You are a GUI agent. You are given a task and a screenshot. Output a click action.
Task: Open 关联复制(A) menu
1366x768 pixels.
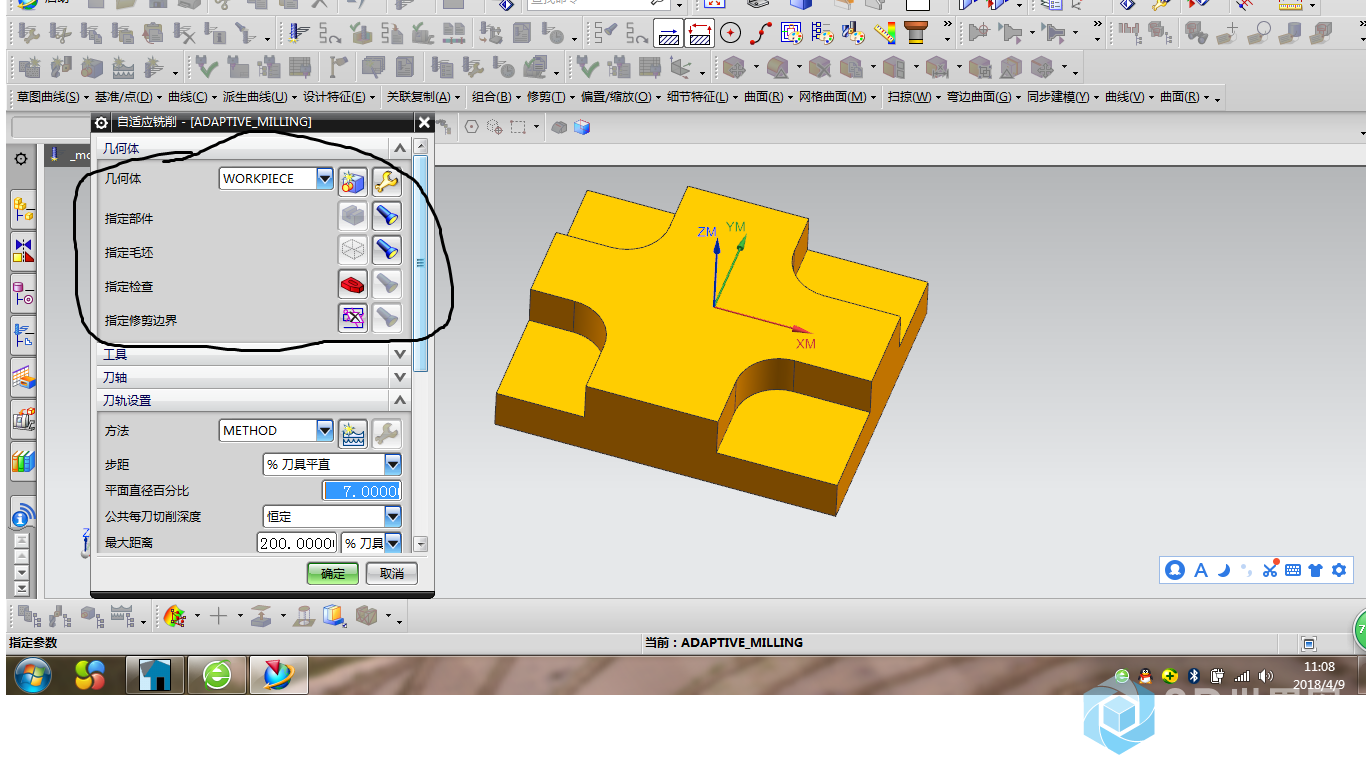424,97
